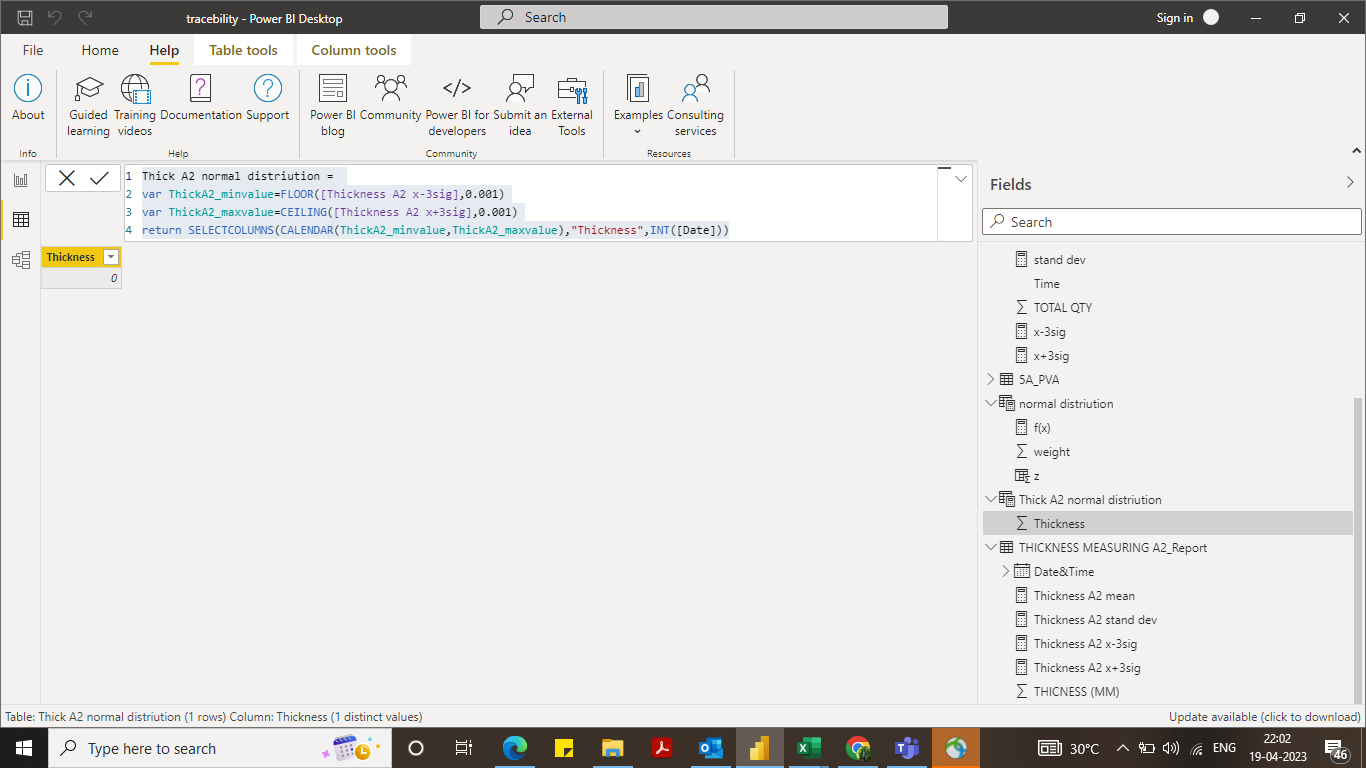Image resolution: width=1366 pixels, height=768 pixels.
Task: Collapse the Fields pane
Action: pyautogui.click(x=1350, y=183)
